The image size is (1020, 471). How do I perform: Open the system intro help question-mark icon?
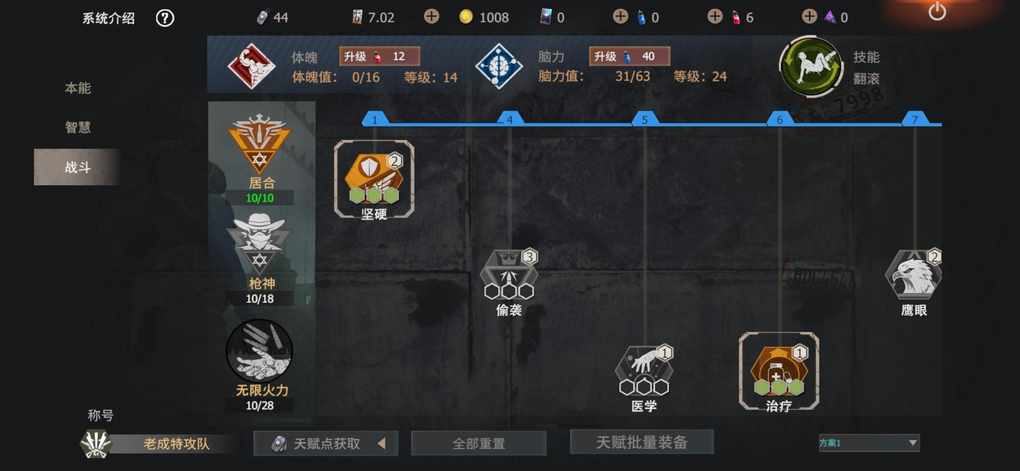coord(165,18)
